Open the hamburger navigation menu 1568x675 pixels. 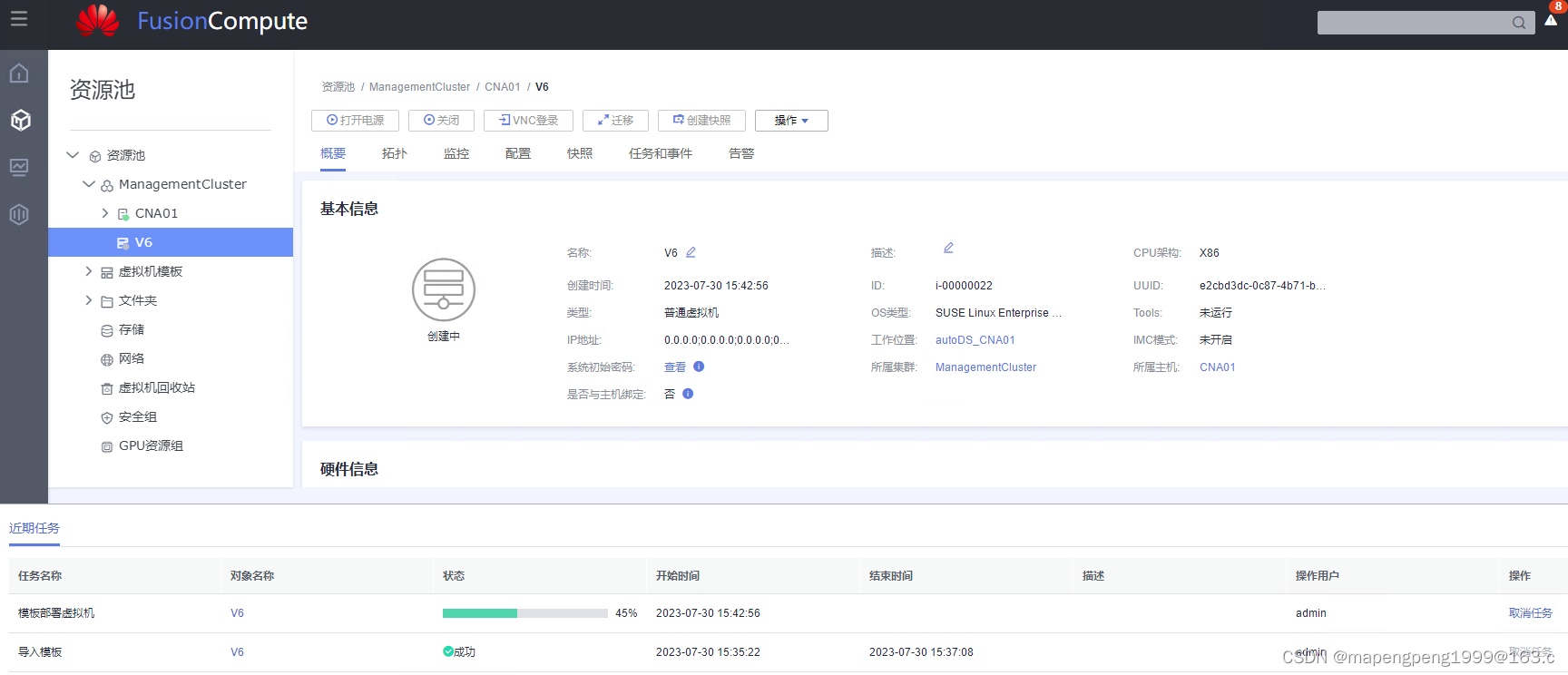click(x=18, y=19)
